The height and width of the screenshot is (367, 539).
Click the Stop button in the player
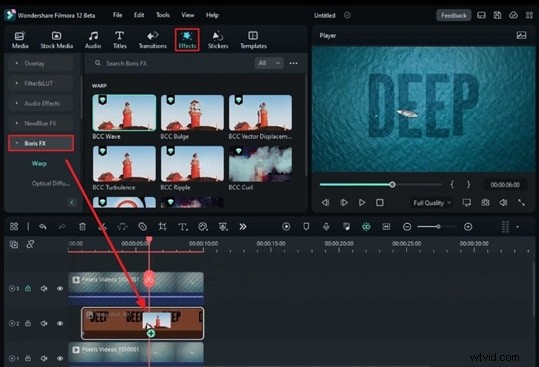380,203
